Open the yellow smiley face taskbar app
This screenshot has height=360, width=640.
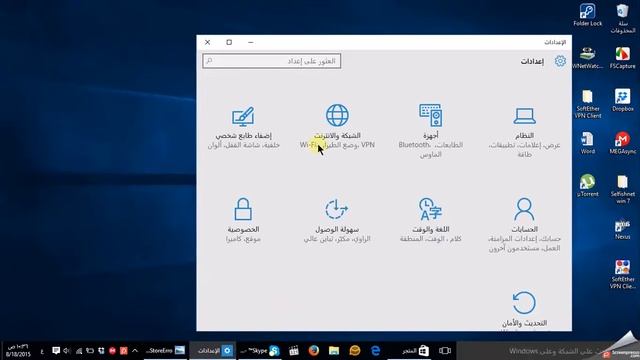355,351
